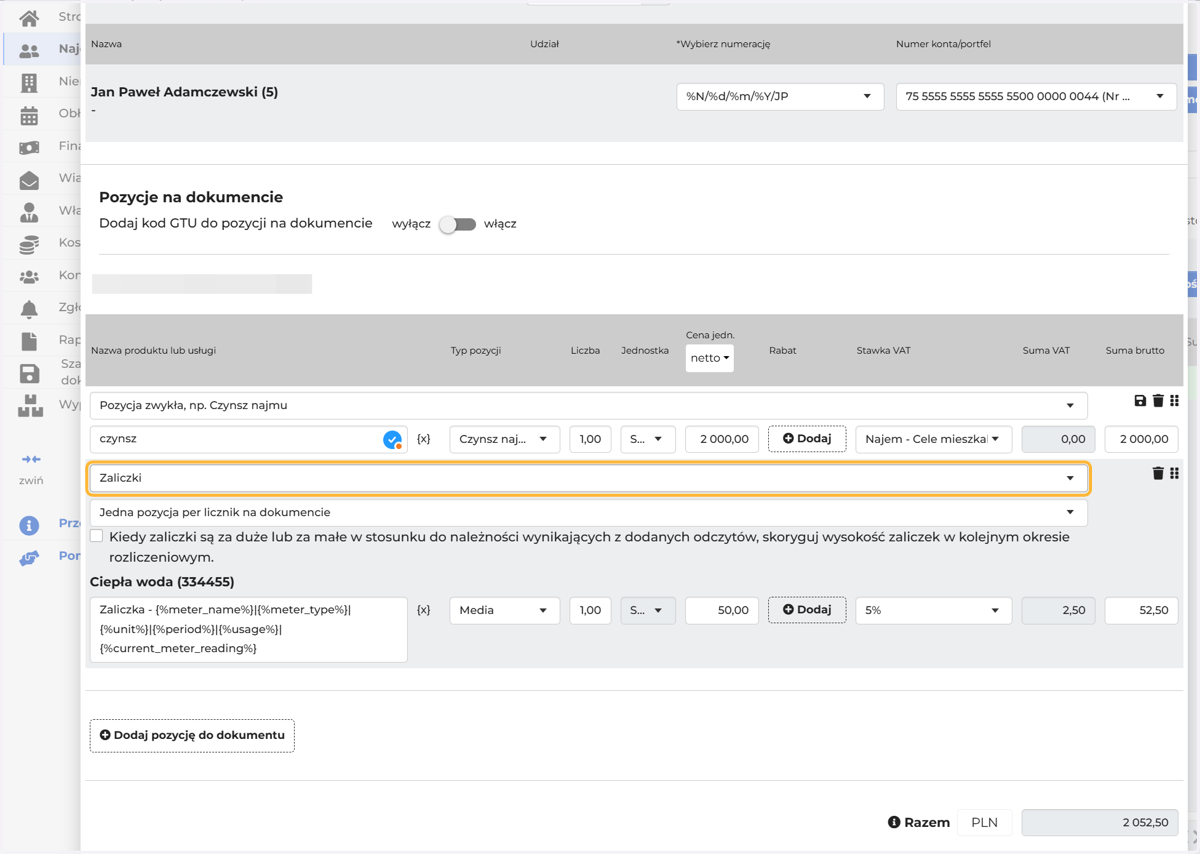This screenshot has height=854, width=1200.
Task: Open the 5% VAT rate dropdown
Action: tap(933, 610)
